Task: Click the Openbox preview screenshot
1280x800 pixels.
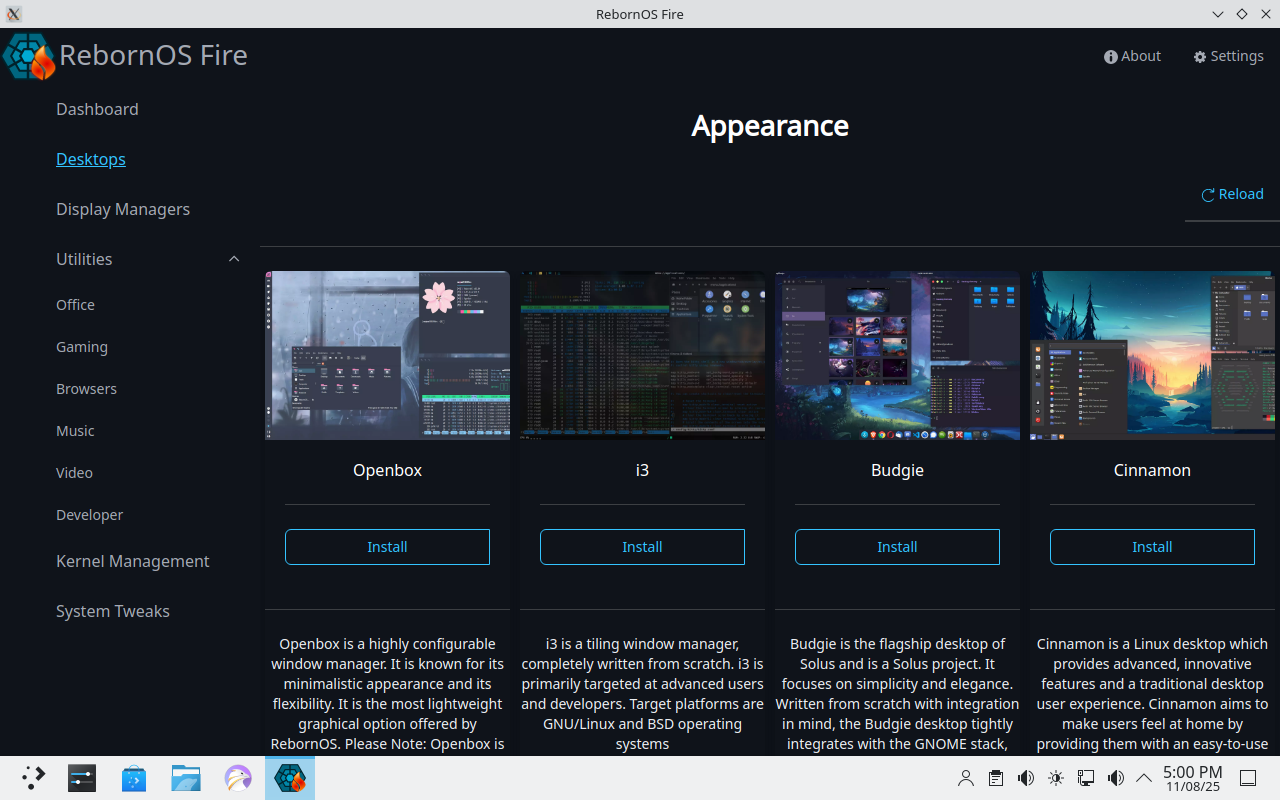Action: (387, 355)
